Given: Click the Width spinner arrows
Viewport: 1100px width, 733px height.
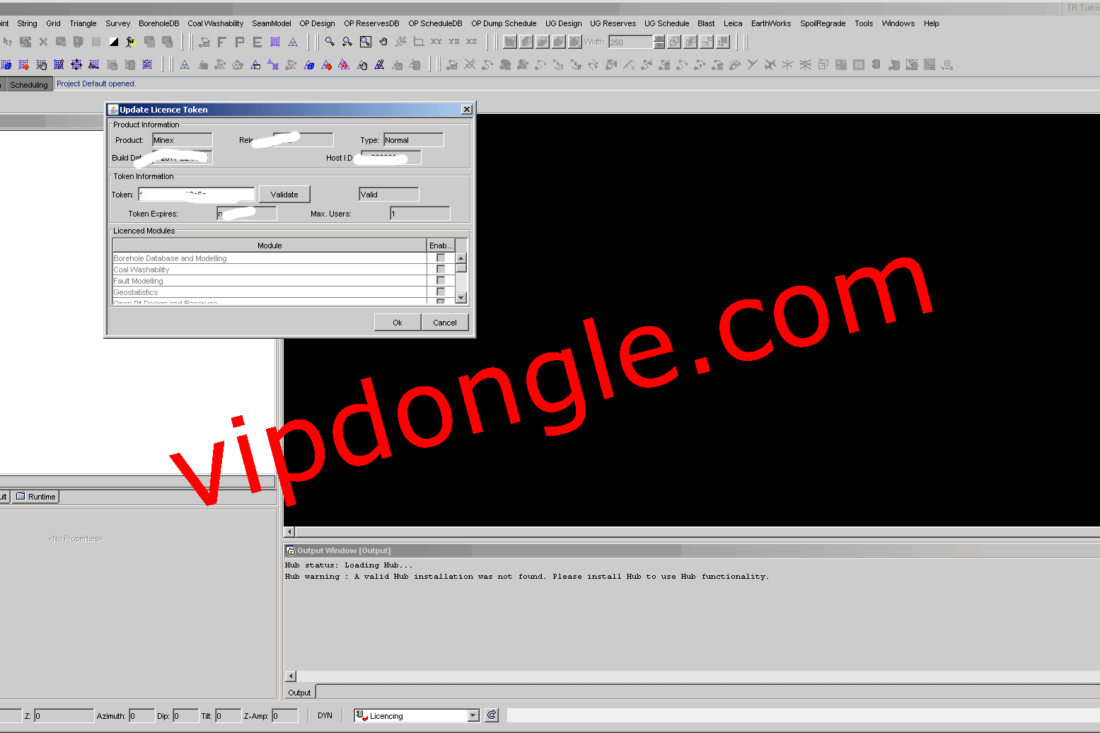Looking at the screenshot, I should (659, 42).
